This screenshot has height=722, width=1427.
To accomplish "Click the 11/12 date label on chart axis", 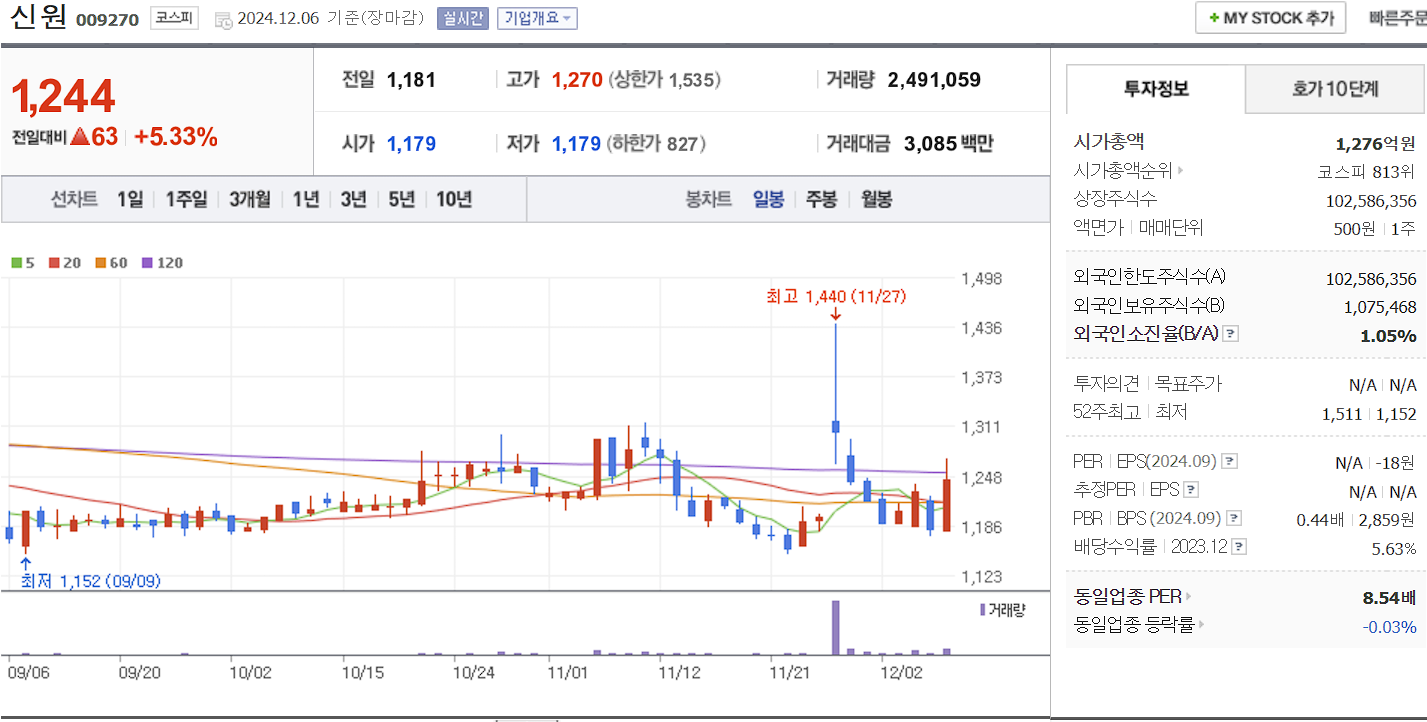I will (x=679, y=673).
